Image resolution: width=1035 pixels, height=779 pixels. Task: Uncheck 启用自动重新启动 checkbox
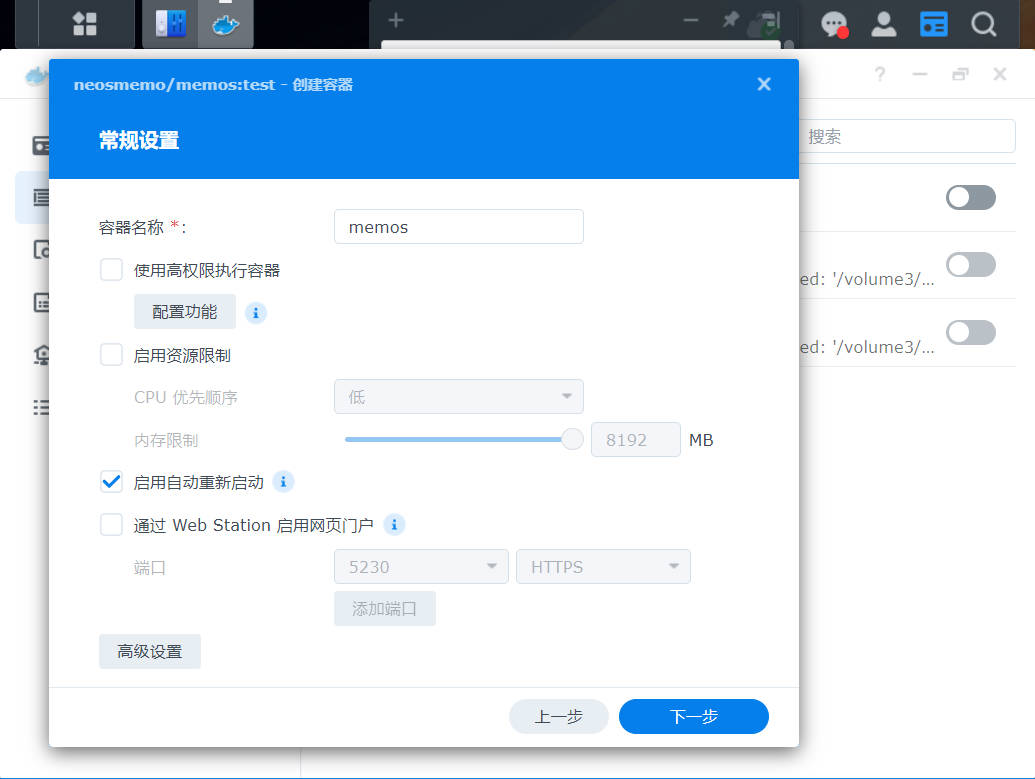click(111, 482)
